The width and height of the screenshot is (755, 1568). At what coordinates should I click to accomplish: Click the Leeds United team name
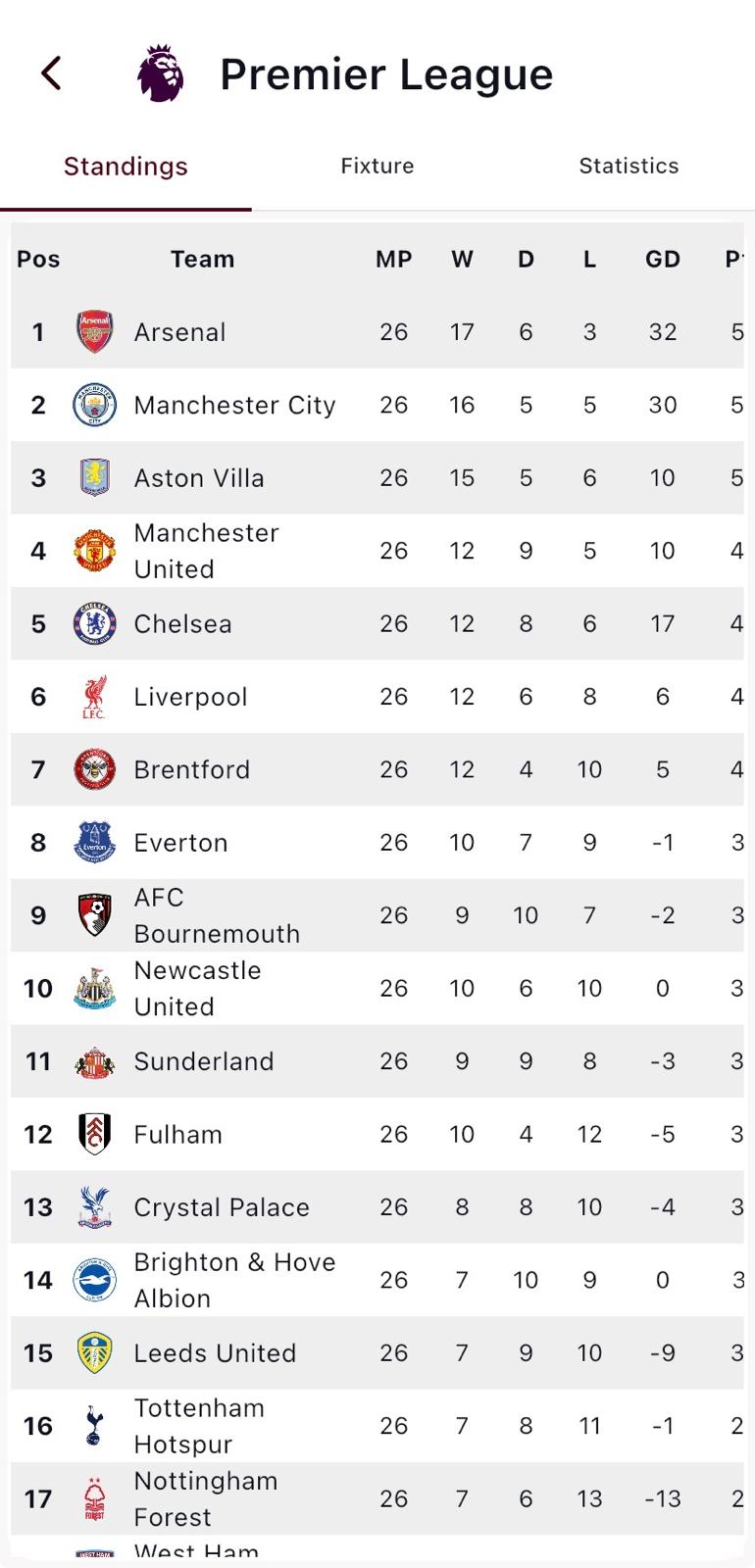[215, 1353]
